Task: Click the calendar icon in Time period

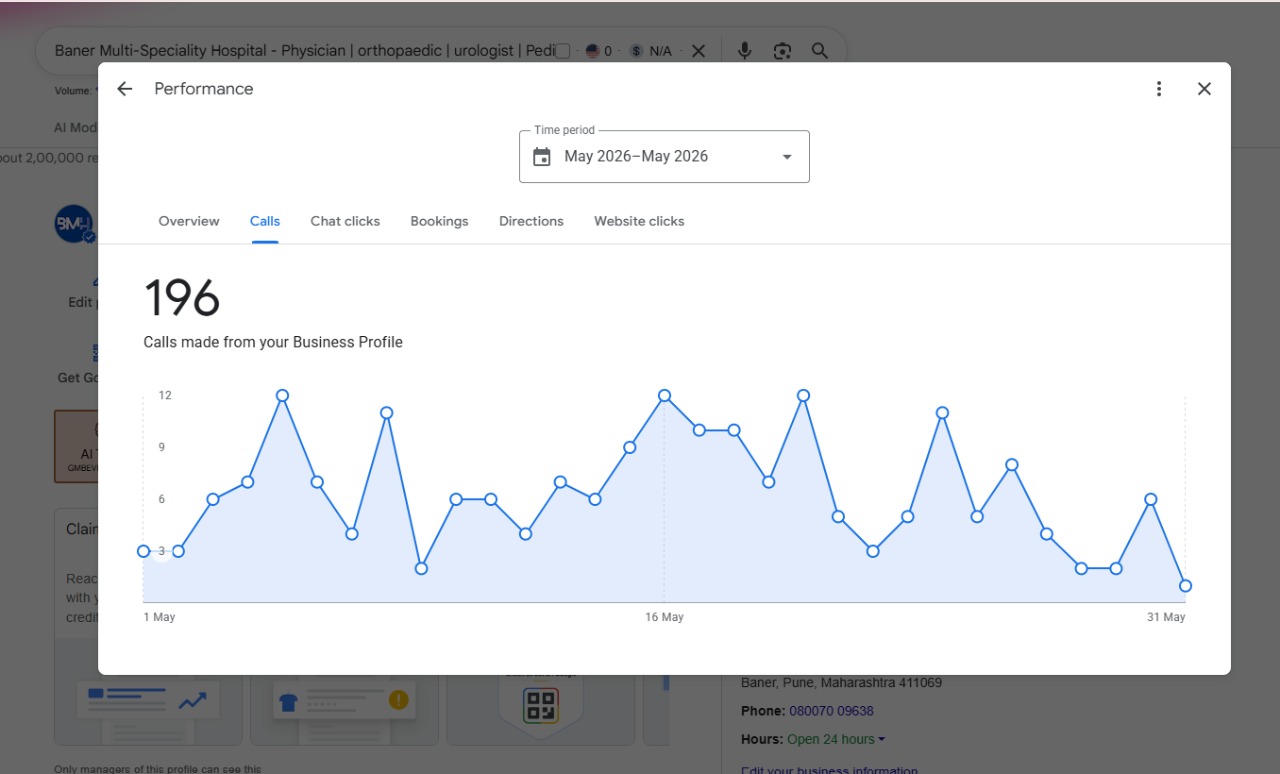Action: click(x=542, y=157)
